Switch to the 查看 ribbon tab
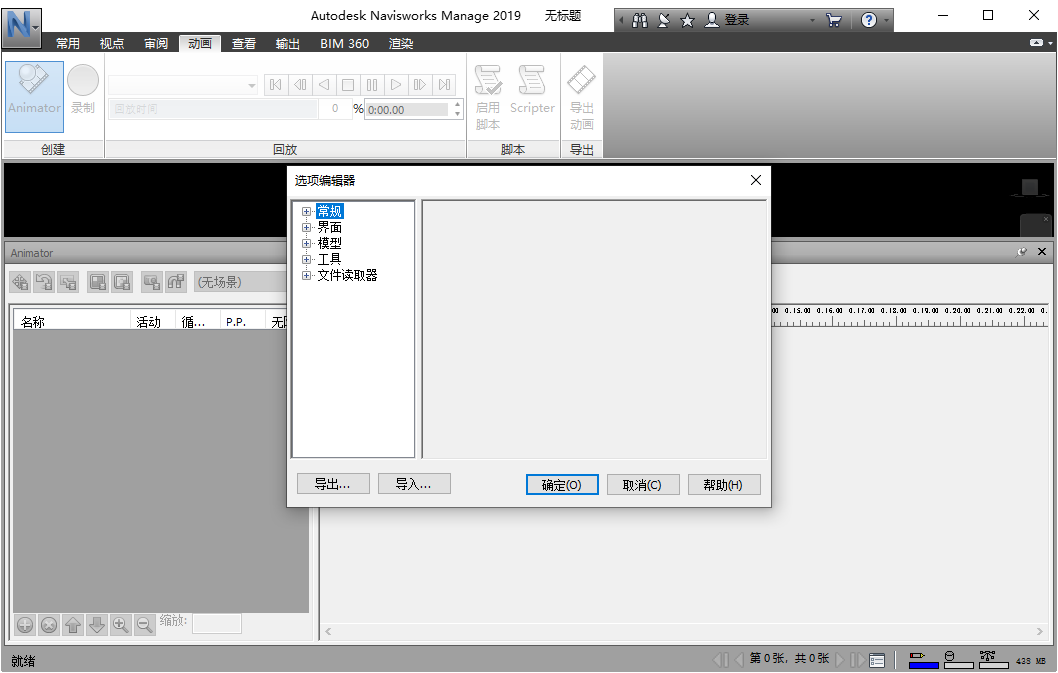 pyautogui.click(x=244, y=43)
